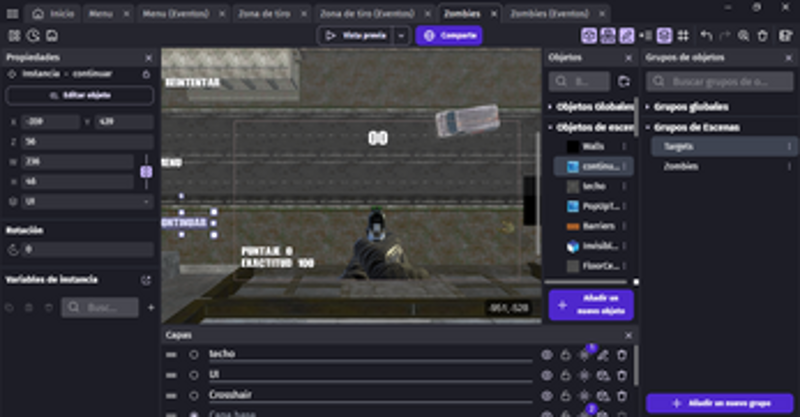Add a new instance variable with plus
Image resolution: width=800 pixels, height=417 pixels.
pos(151,307)
